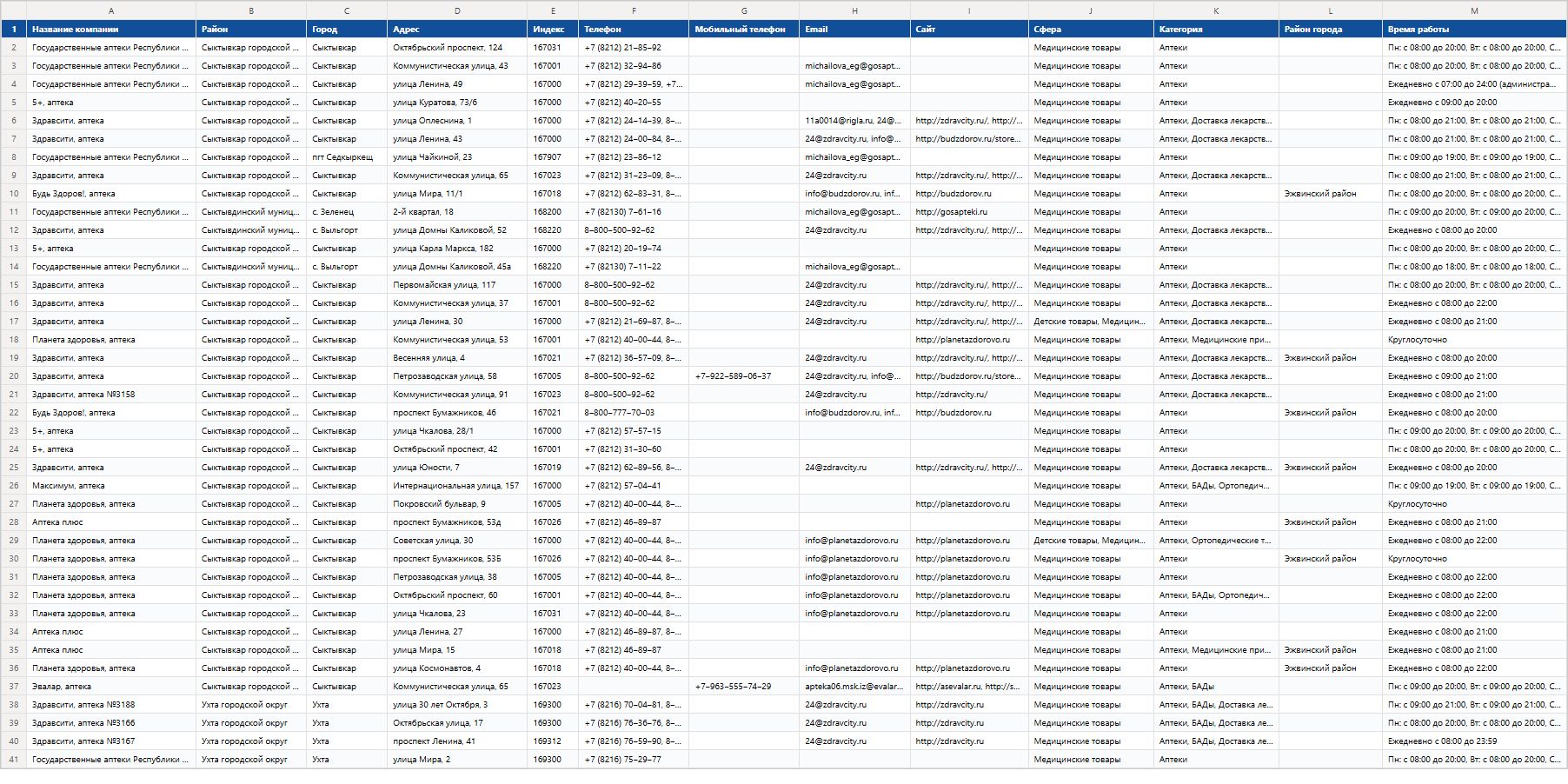Click the address 'улица Юности, 7'
1568x784 pixels.
pos(457,468)
